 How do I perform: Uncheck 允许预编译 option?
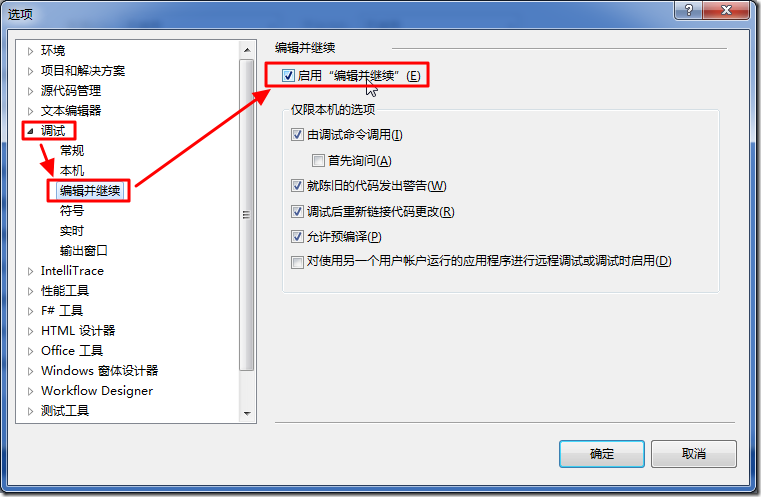297,236
